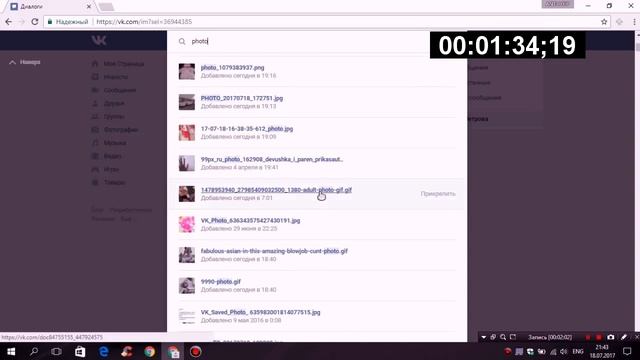Viewport: 640px width, 360px height.
Task: Open file PHOTO_20170718_172751.jpg
Action: click(242, 98)
